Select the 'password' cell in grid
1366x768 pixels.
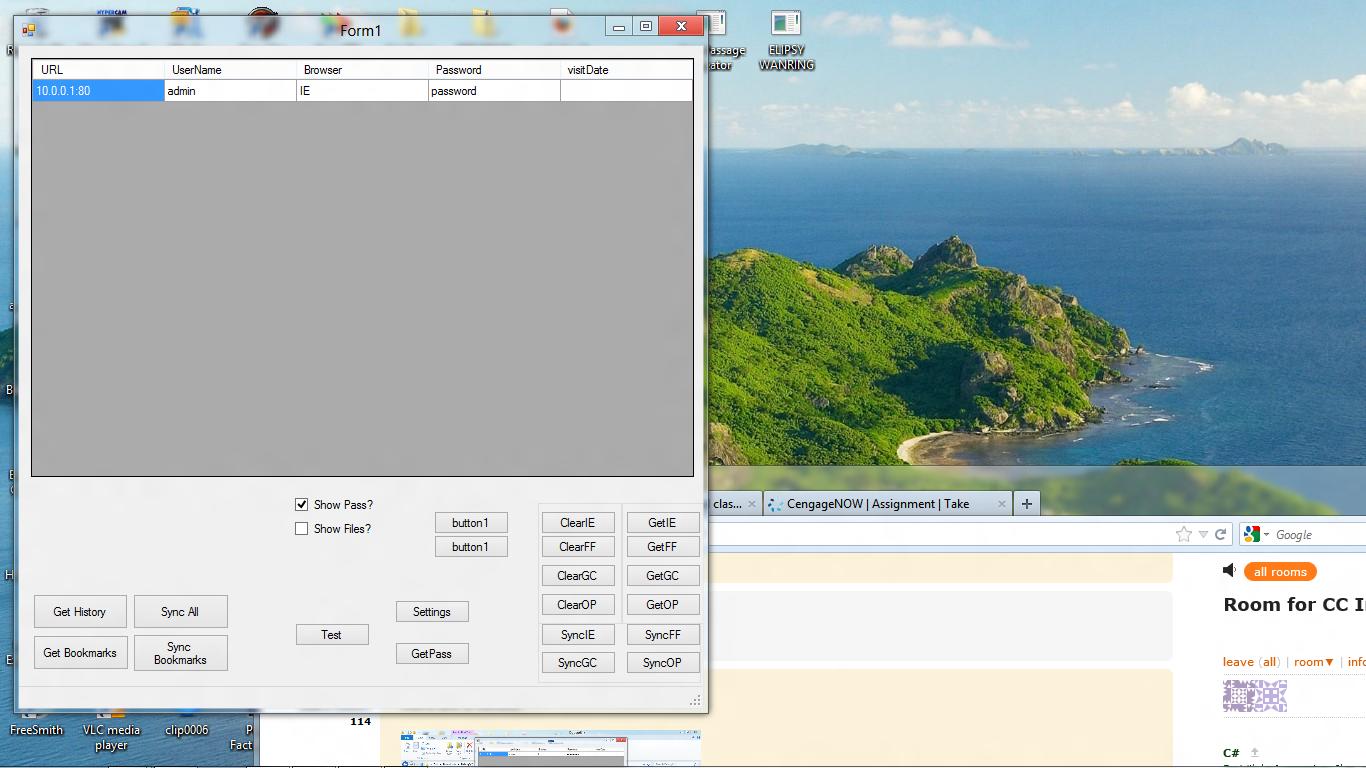pyautogui.click(x=494, y=91)
